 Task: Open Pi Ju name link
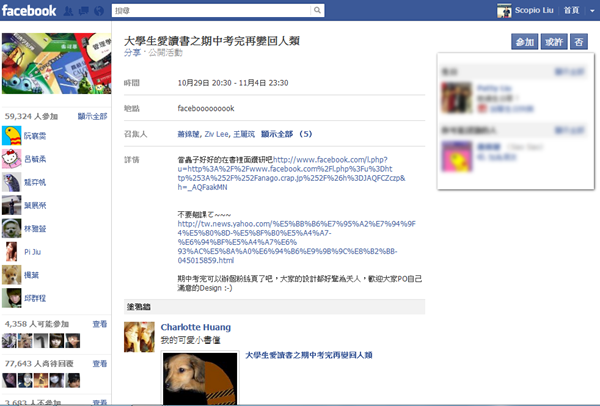33,252
